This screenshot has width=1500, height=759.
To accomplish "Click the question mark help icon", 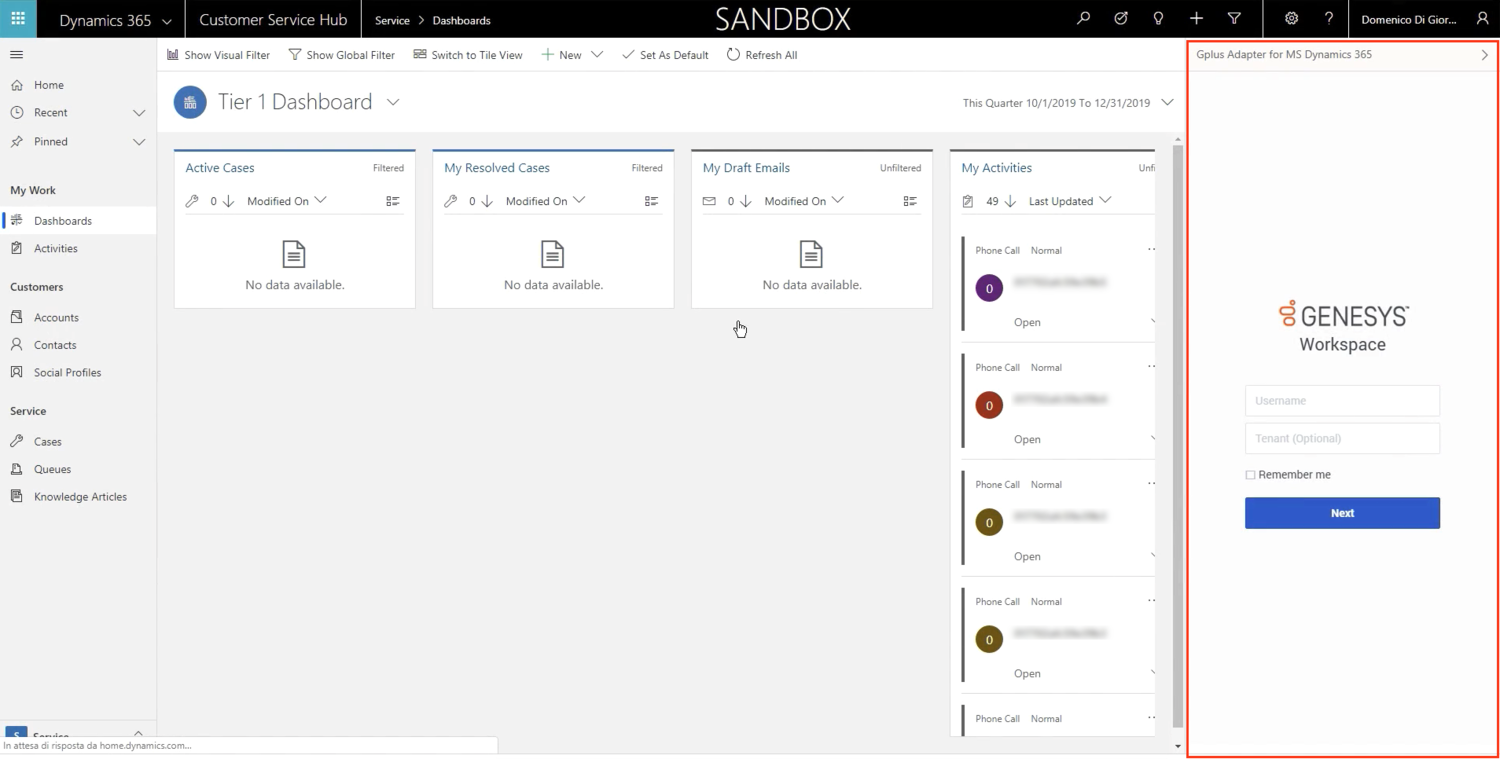I will tap(1329, 19).
